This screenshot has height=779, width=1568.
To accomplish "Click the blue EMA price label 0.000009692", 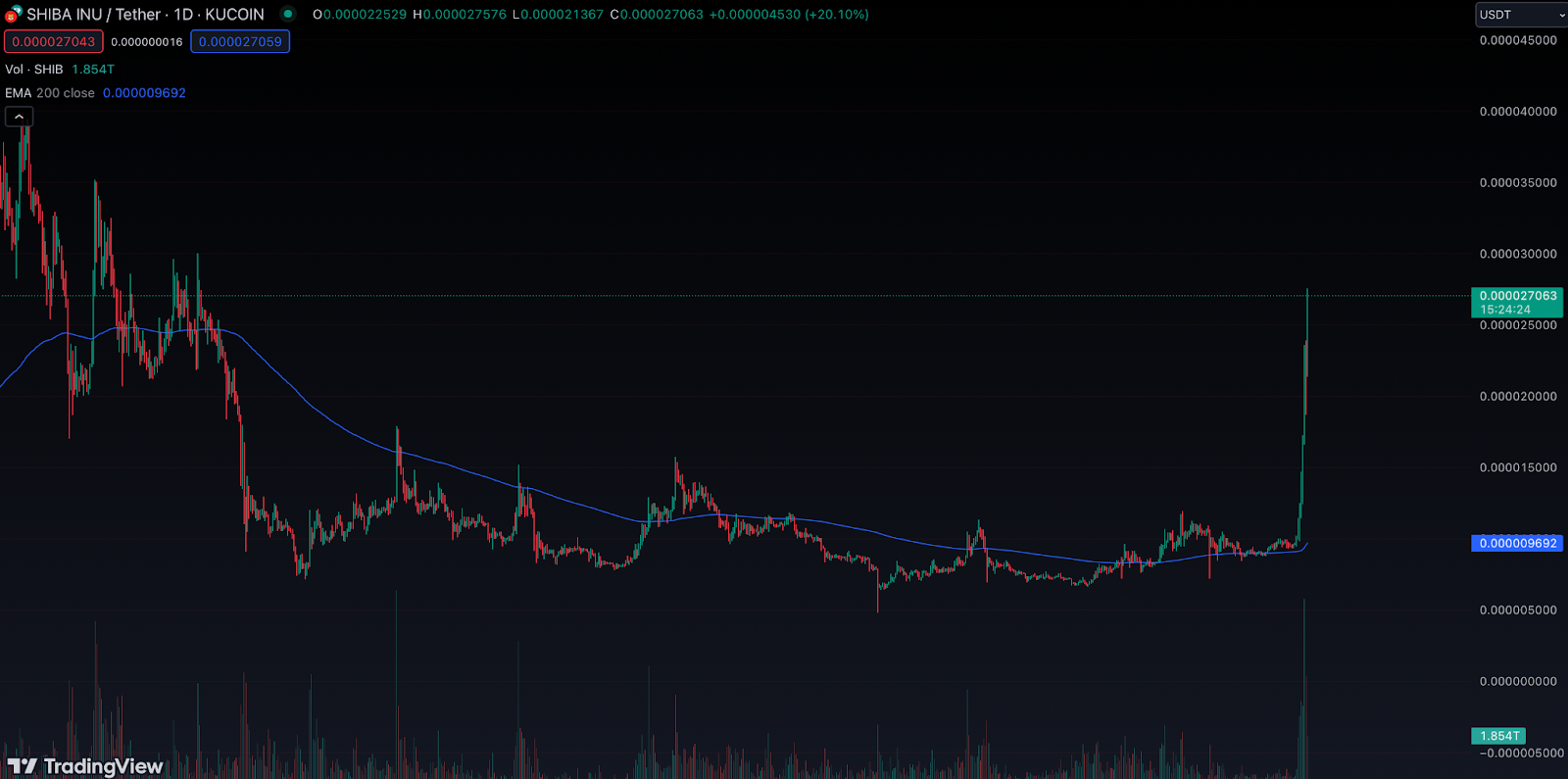I will click(1517, 543).
